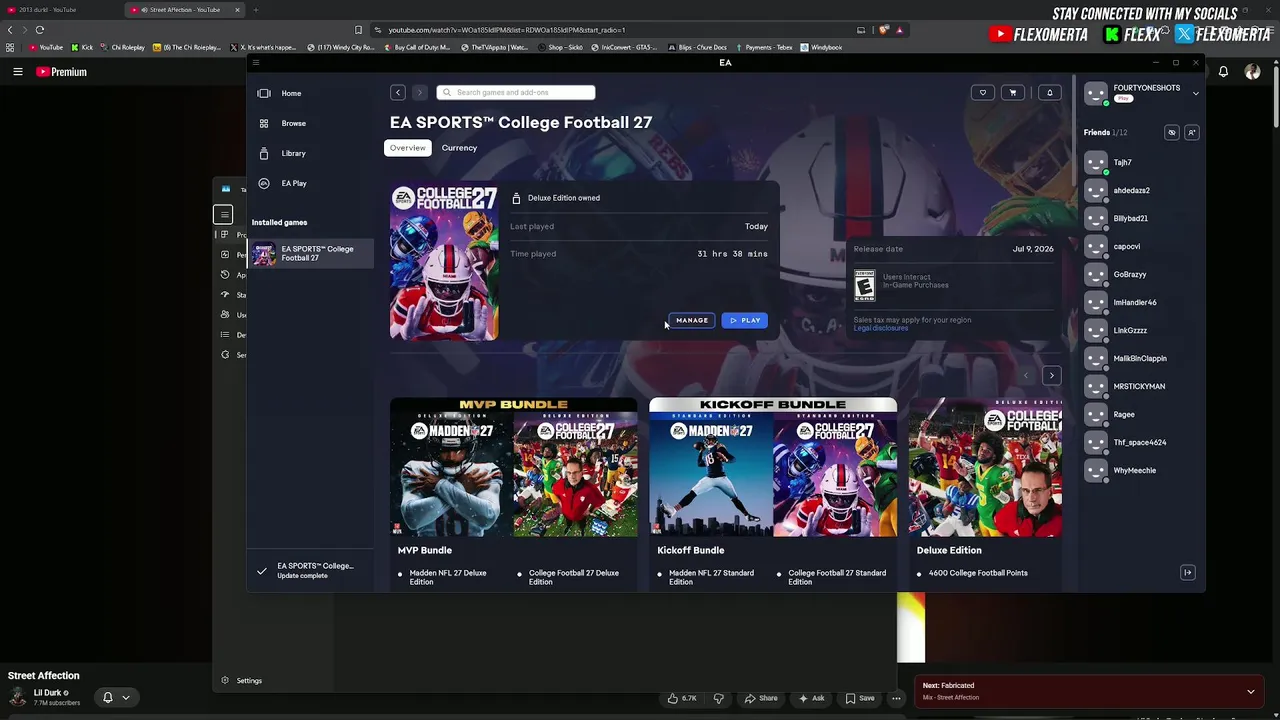Select friend MRSTICKYMAN
This screenshot has height=720, width=1280.
1140,386
